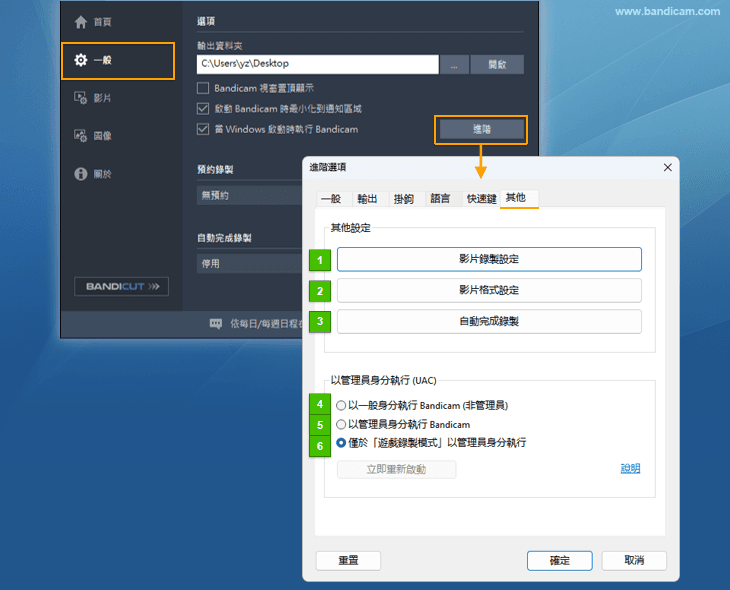Image resolution: width=730 pixels, height=590 pixels.
Task: Switch to the 一般 tab in 進階選項
Action: 331,199
